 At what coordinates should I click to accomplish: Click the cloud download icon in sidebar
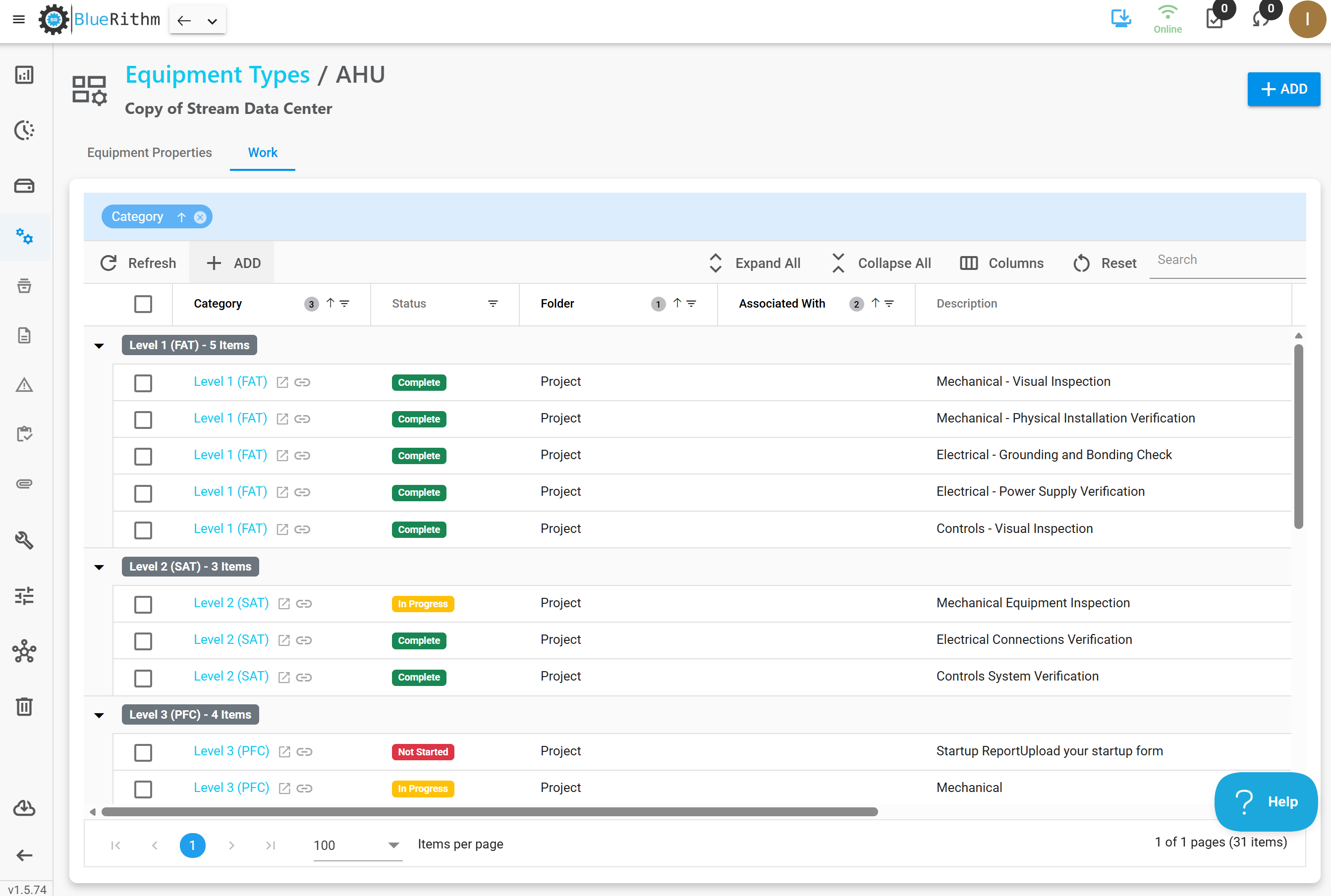click(x=24, y=808)
